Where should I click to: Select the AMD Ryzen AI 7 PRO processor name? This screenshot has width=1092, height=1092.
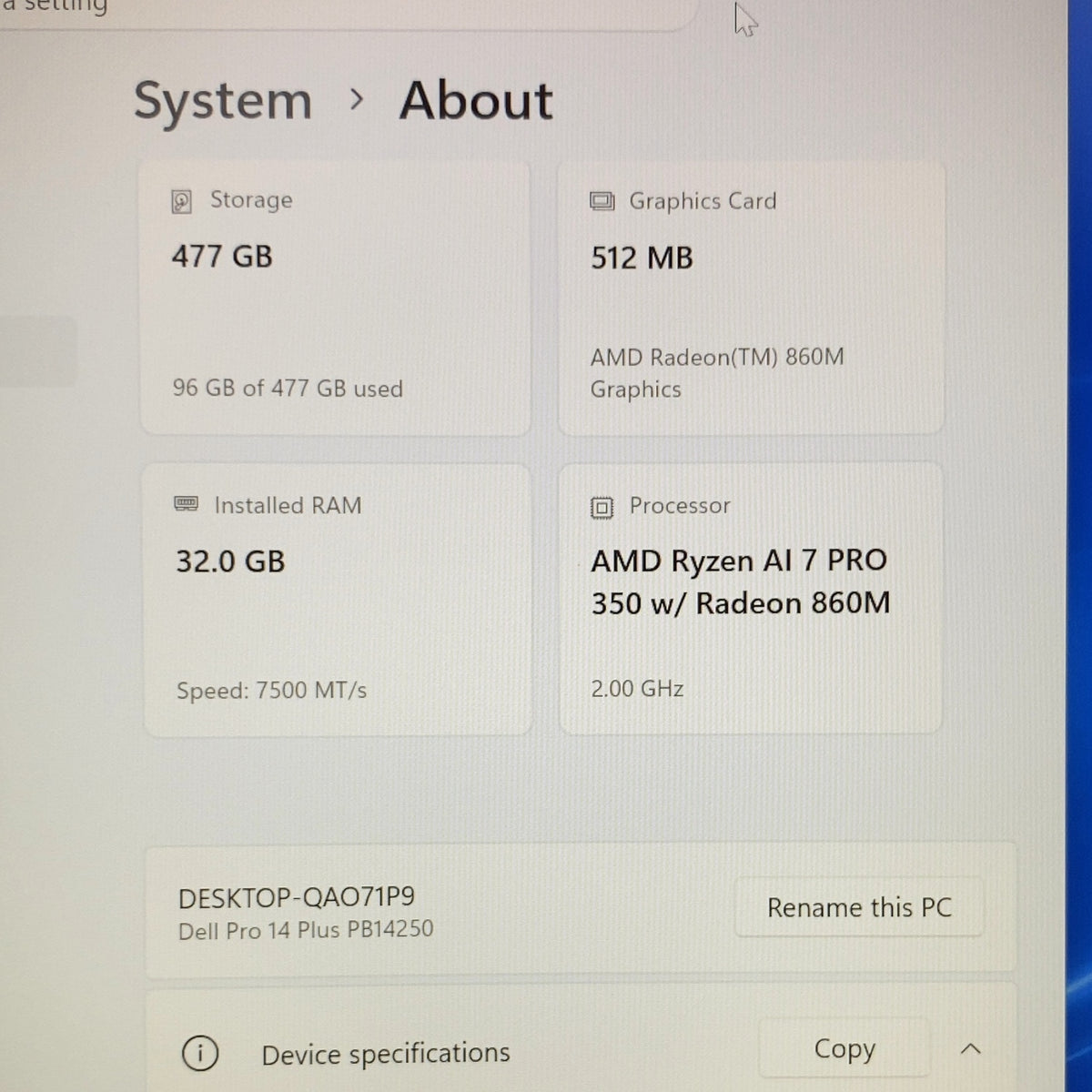point(740,581)
